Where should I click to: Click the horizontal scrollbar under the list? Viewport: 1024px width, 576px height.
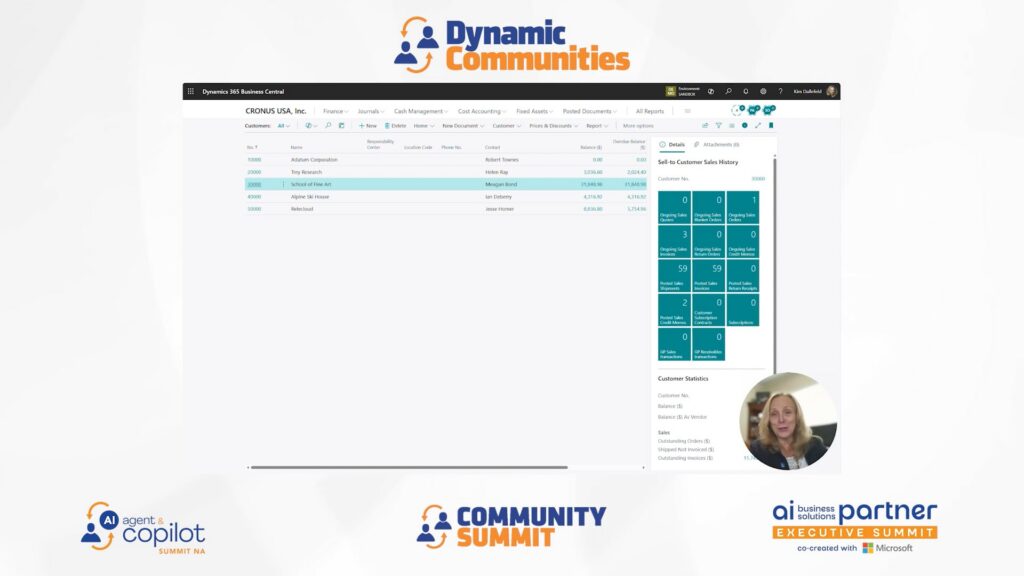click(x=409, y=468)
